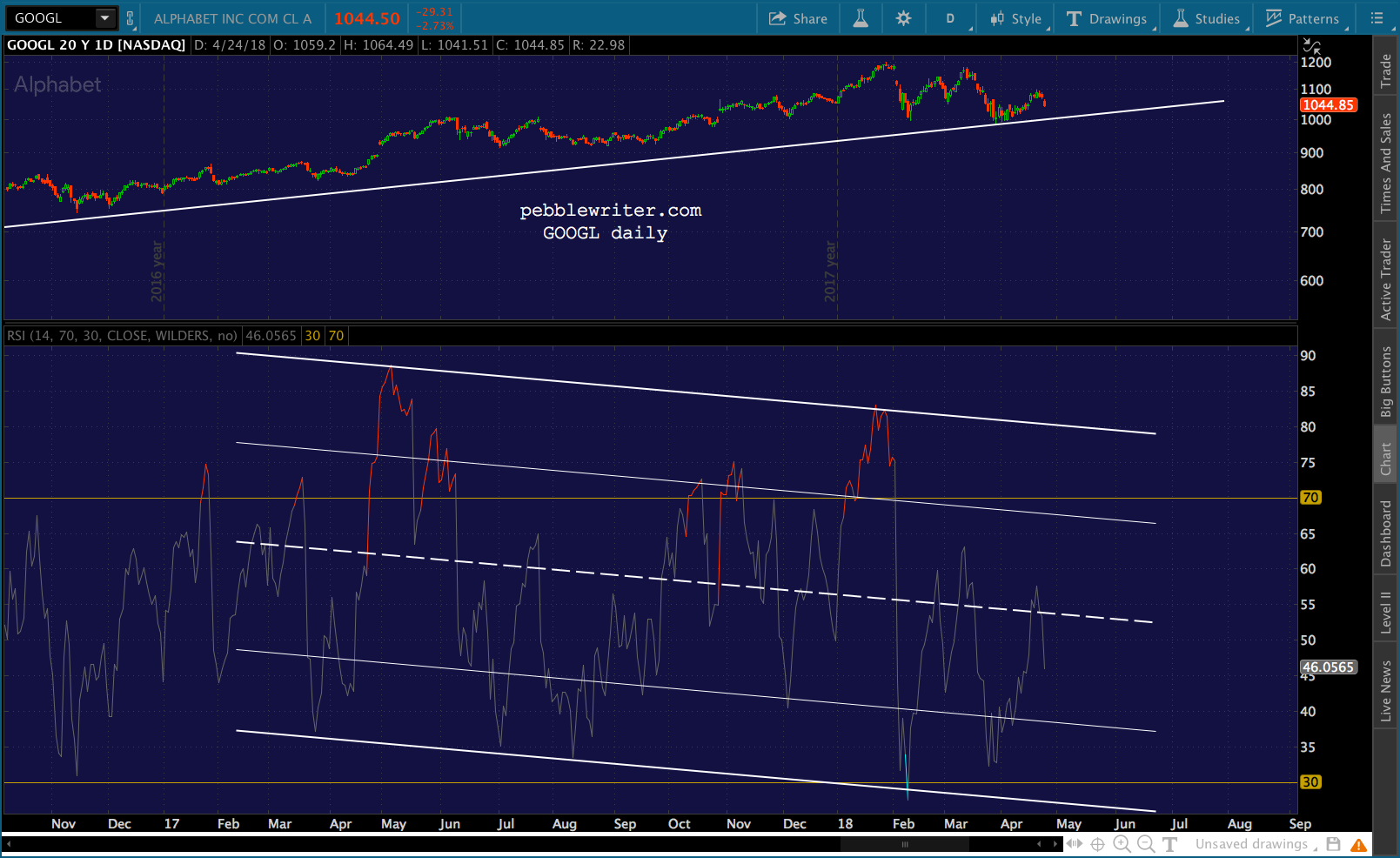
Task: Click the Sep label at axis end
Action: pos(1300,824)
